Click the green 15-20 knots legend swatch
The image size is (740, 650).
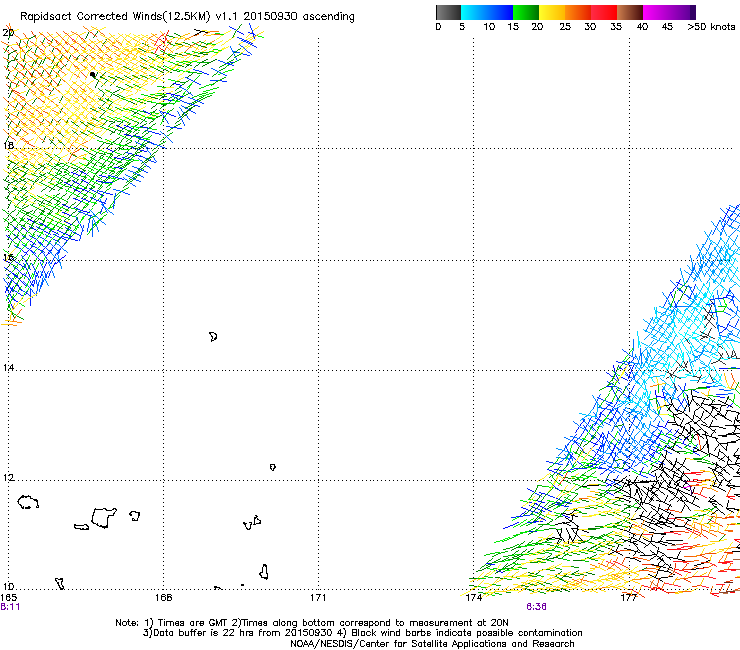(x=526, y=12)
